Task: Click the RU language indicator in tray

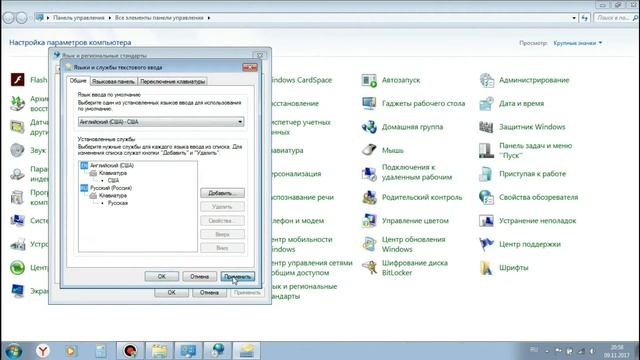Action: [534, 350]
